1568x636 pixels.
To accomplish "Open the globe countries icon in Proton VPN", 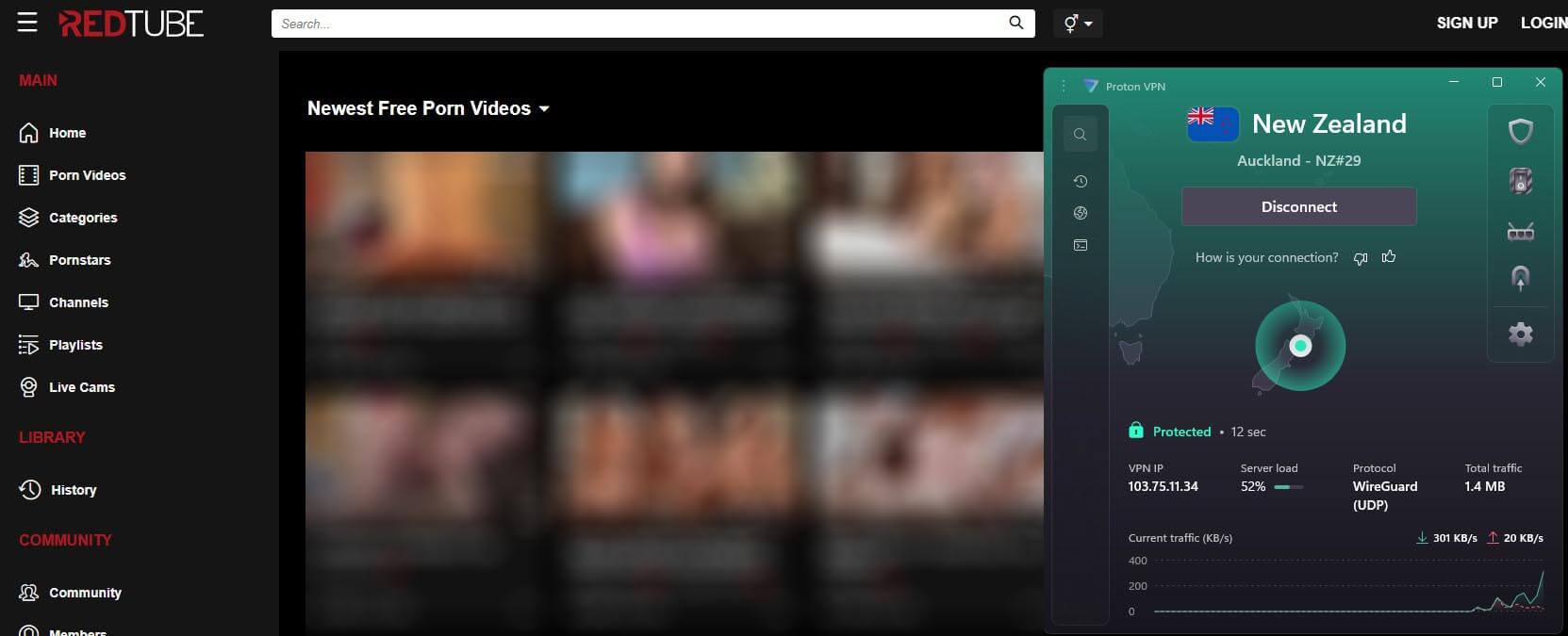I will coord(1081,213).
